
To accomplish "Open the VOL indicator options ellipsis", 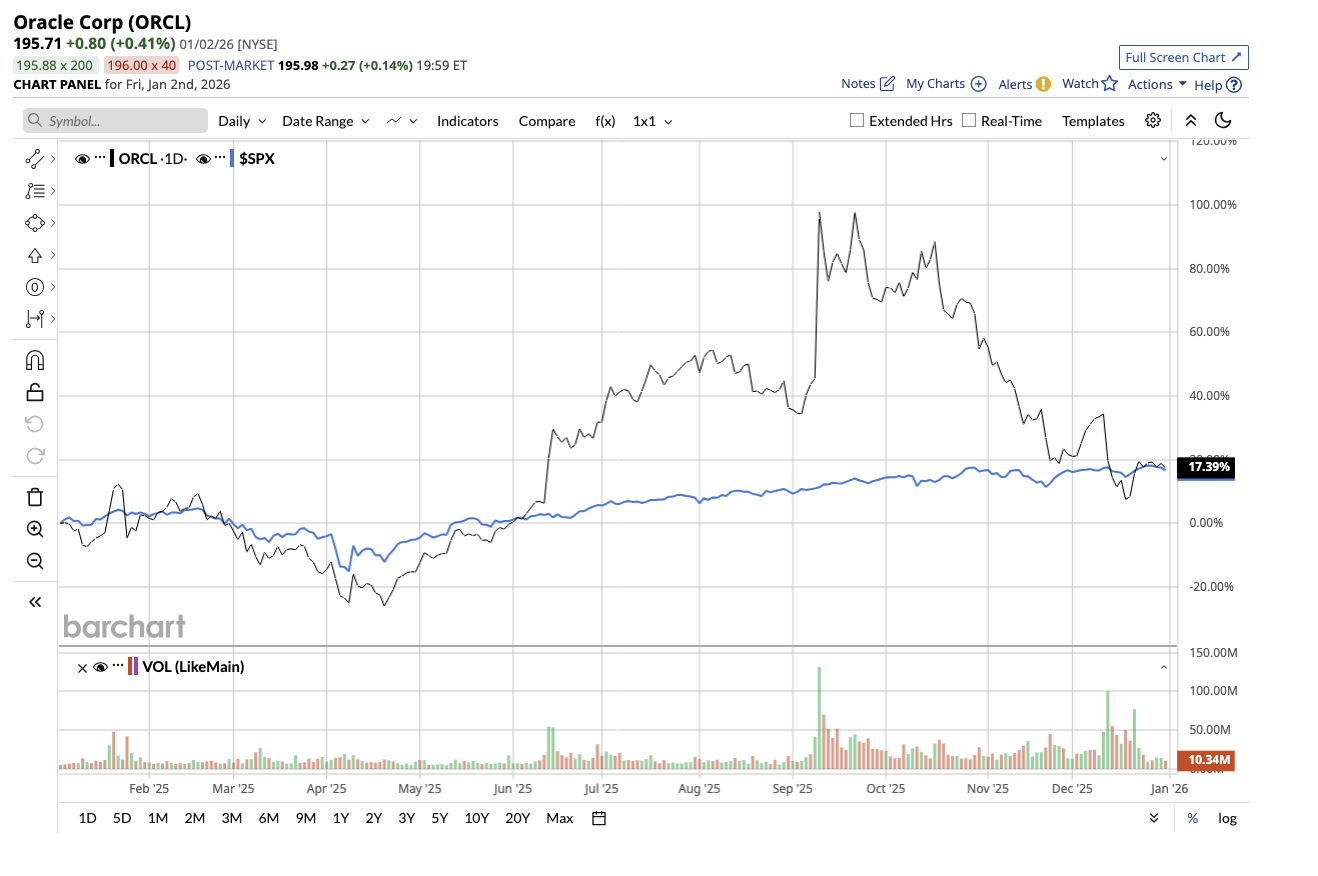I will [x=118, y=667].
